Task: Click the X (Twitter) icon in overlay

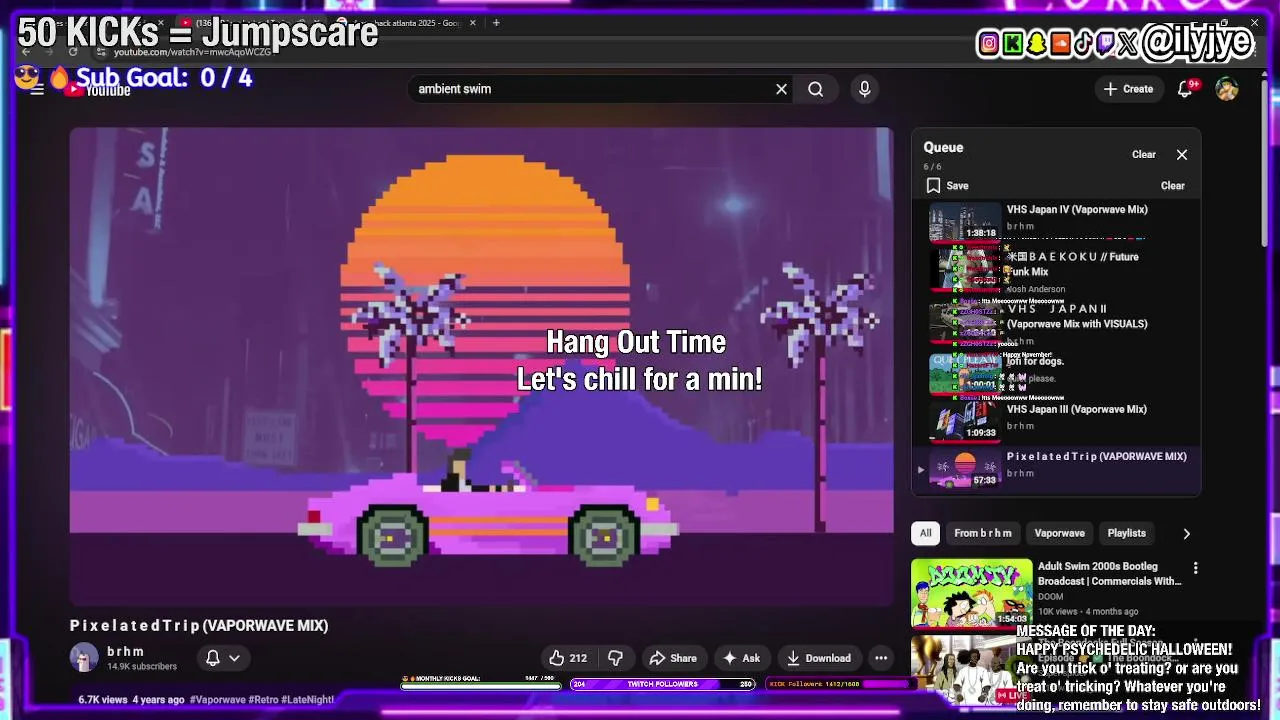Action: click(x=1128, y=43)
